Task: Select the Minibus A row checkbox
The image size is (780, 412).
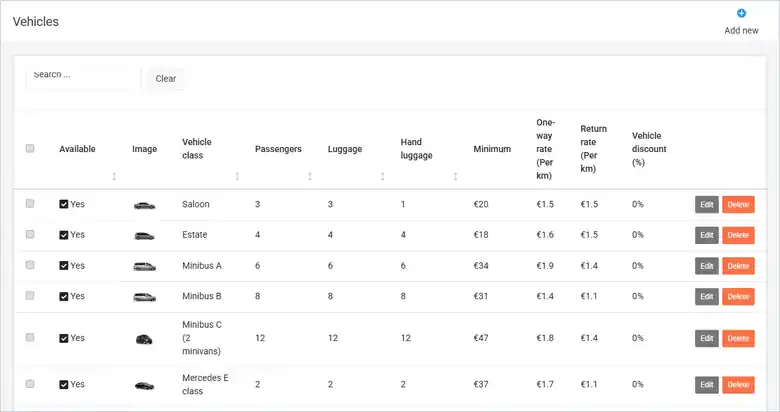Action: click(x=30, y=265)
